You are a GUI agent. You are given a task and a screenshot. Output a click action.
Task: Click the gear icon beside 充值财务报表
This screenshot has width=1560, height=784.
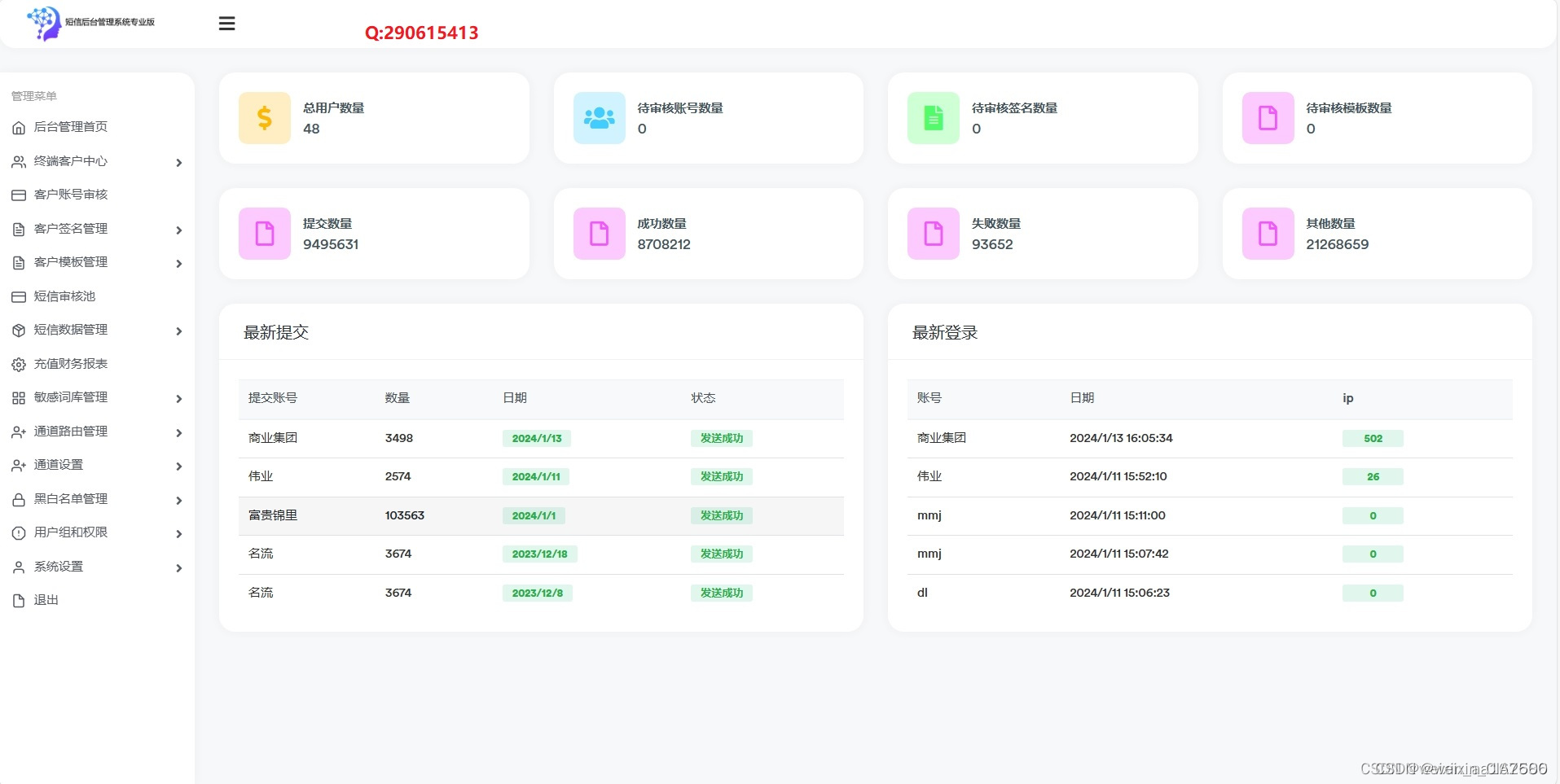pos(19,365)
